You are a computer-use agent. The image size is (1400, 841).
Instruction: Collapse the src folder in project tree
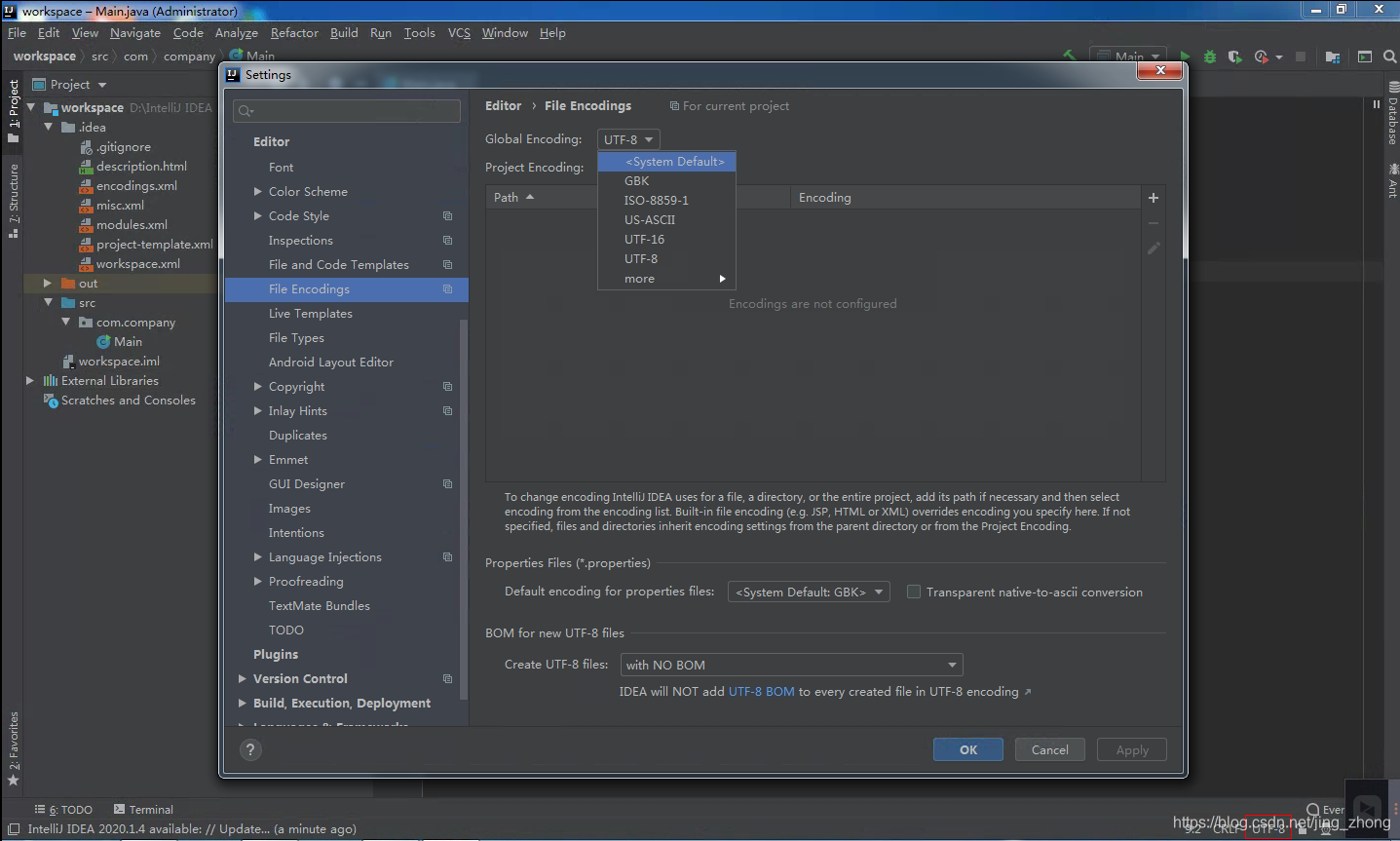point(48,303)
